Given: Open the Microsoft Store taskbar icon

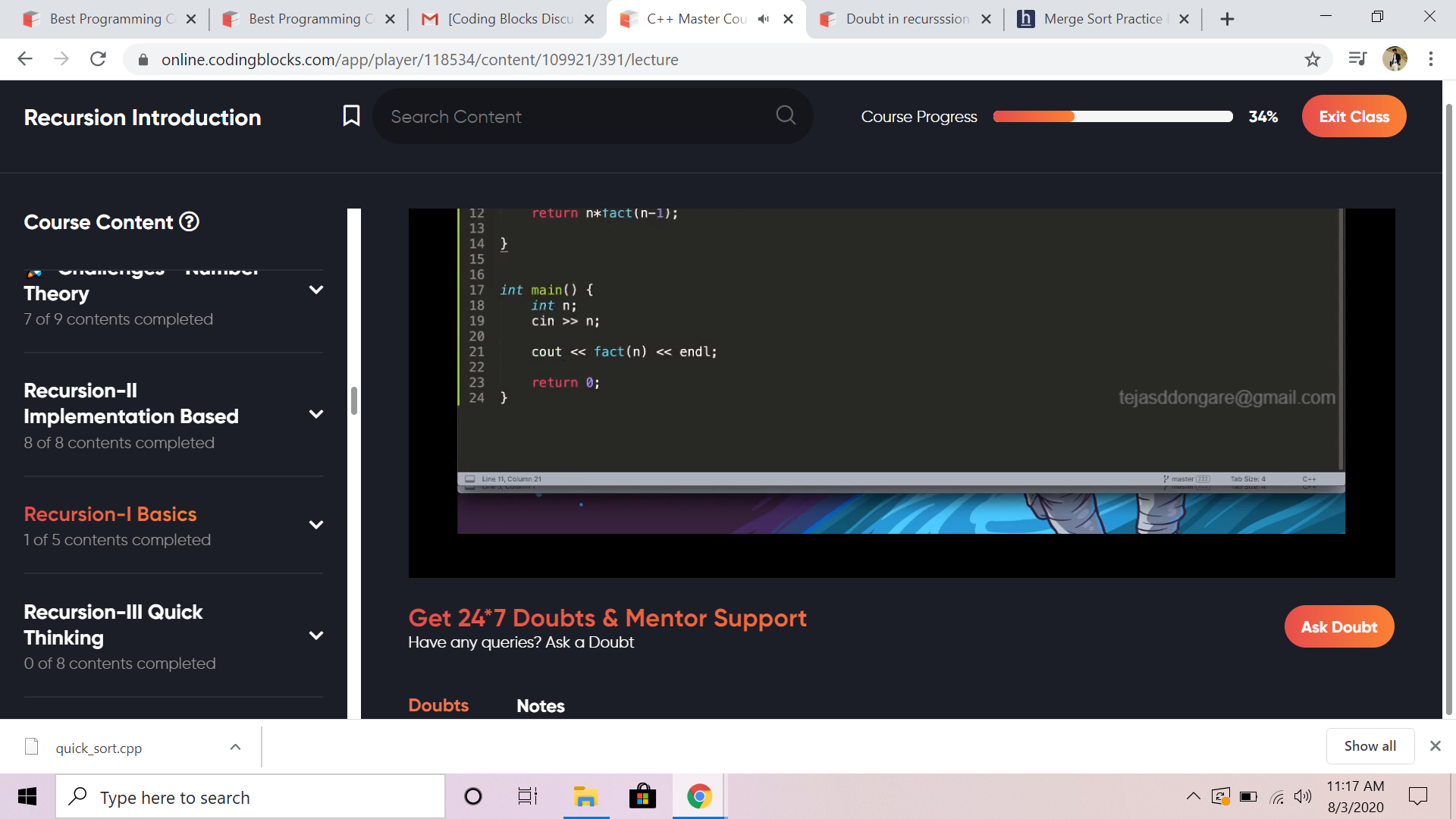Looking at the screenshot, I should coord(642,796).
